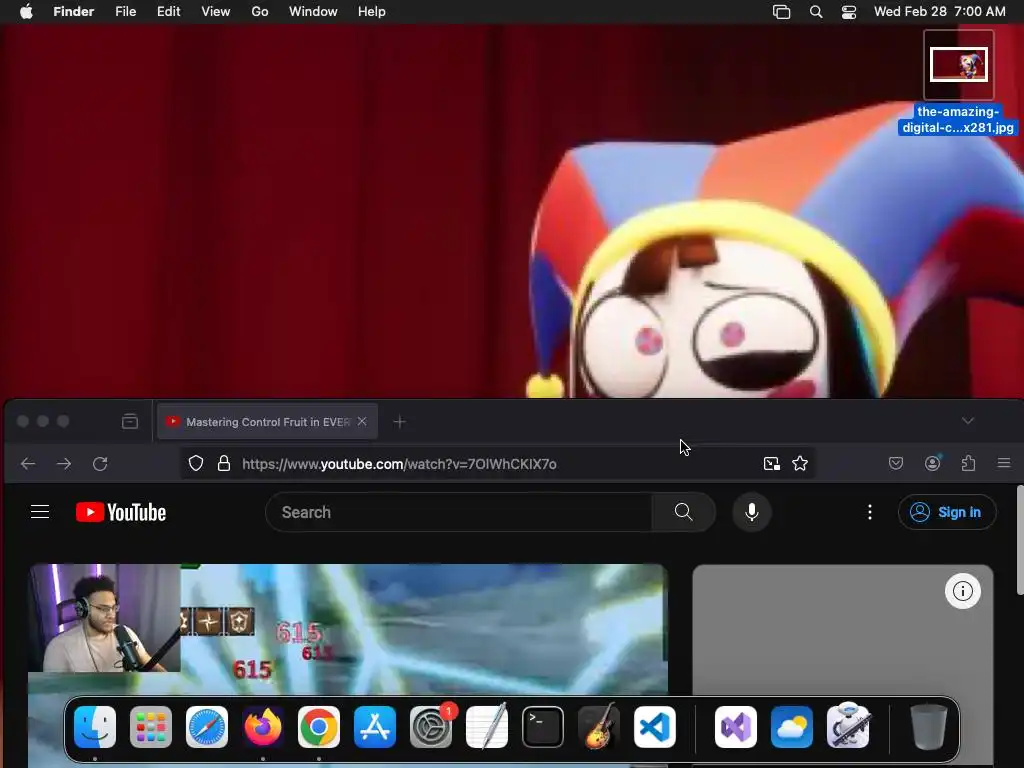The height and width of the screenshot is (768, 1024).
Task: Save page to Pocket icon
Action: pos(896,464)
